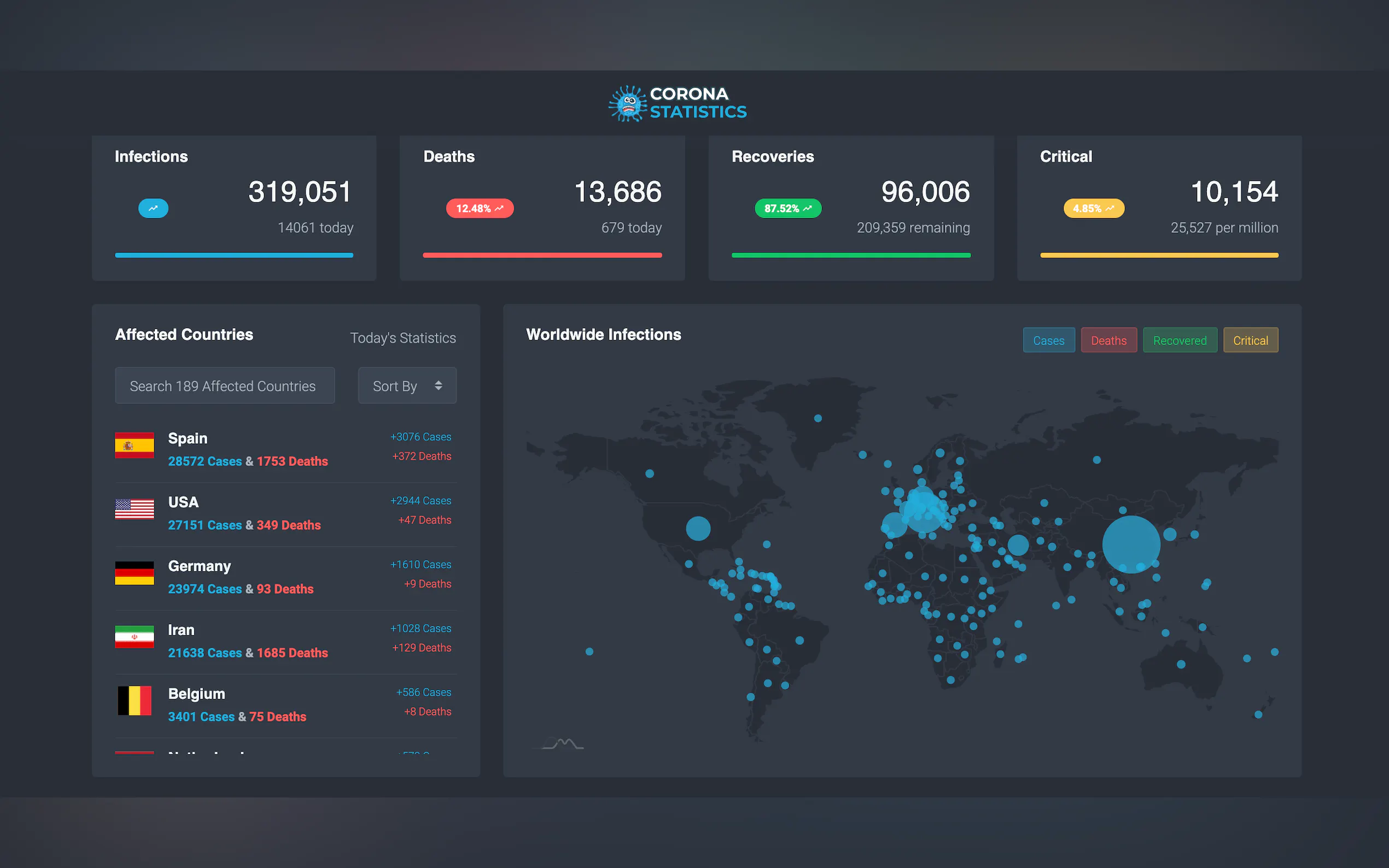1389x868 pixels.
Task: Click the 13,686 deaths total
Action: click(x=618, y=192)
